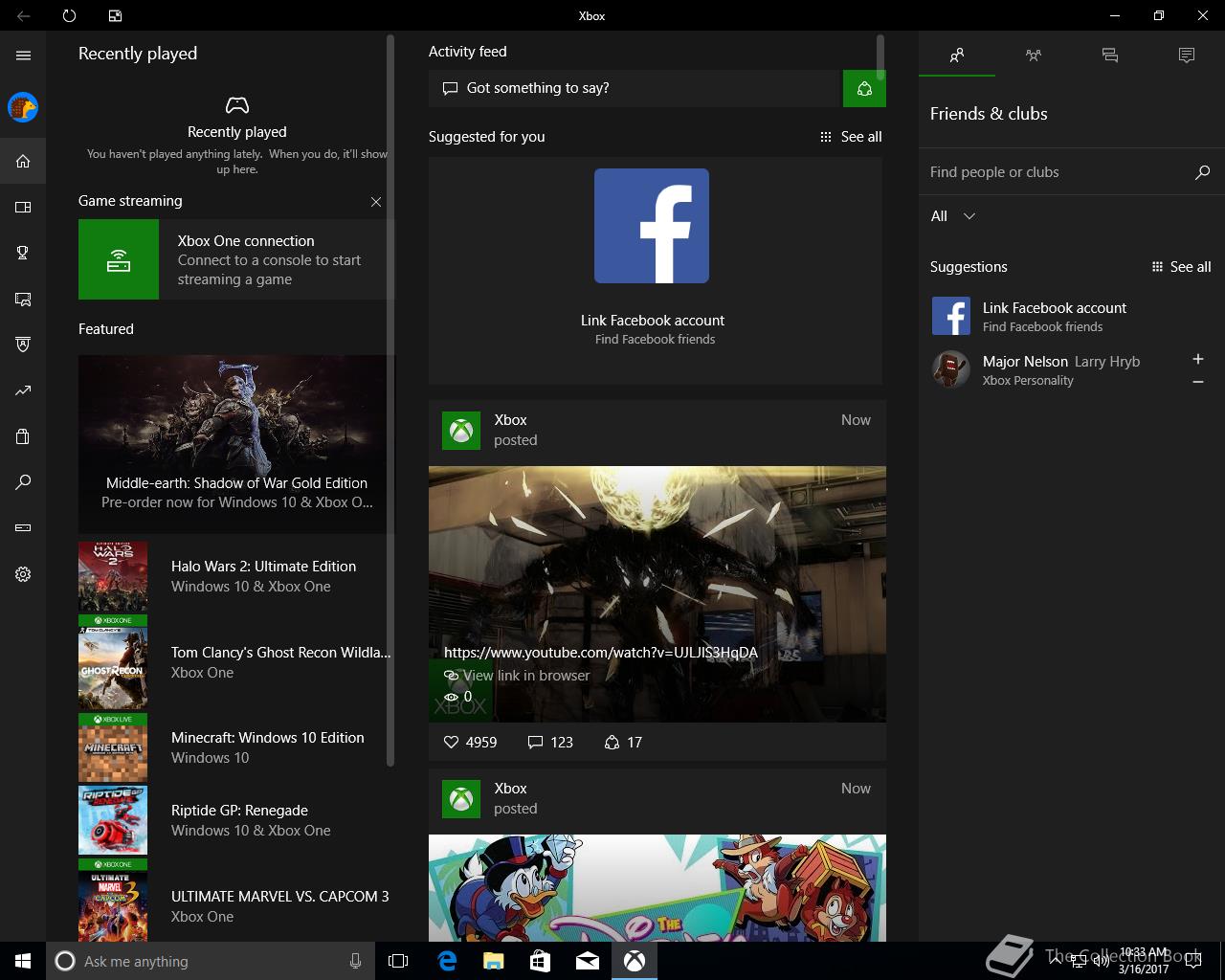Launch Edge from taskbar
Screen dimensions: 1225x980
[446, 961]
